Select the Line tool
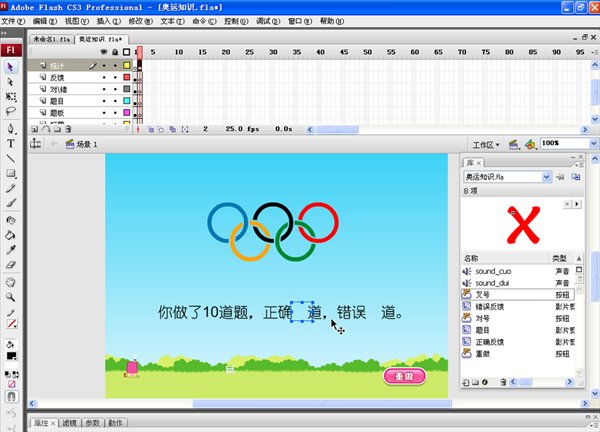The image size is (600, 432). point(11,158)
